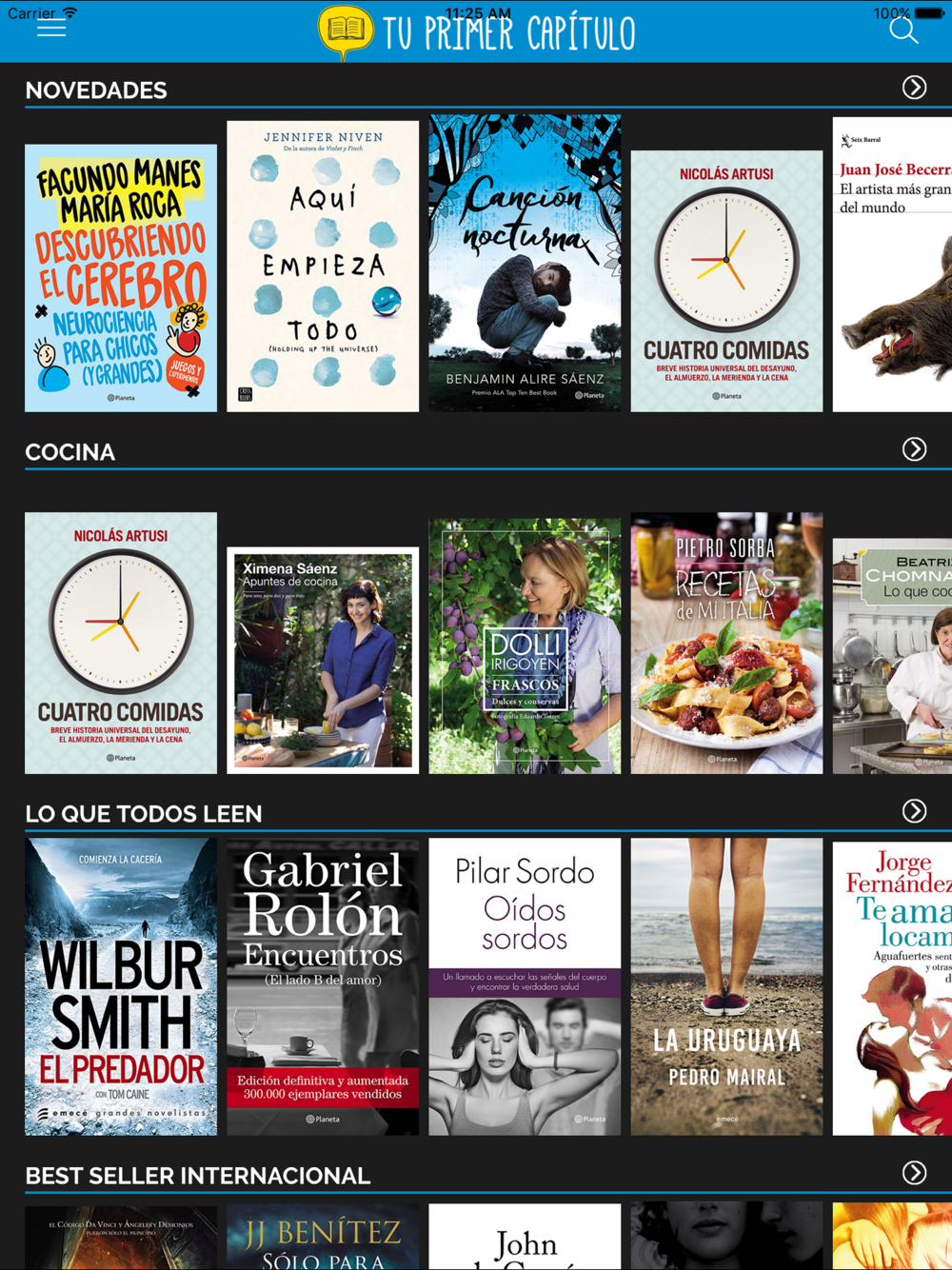Tap the search magnifier icon

(x=903, y=30)
